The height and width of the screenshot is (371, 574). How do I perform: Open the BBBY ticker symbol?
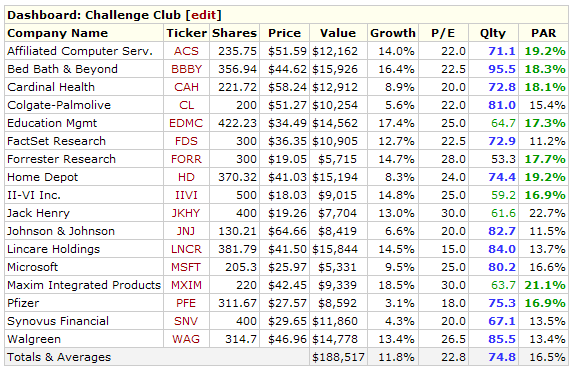[x=186, y=69]
